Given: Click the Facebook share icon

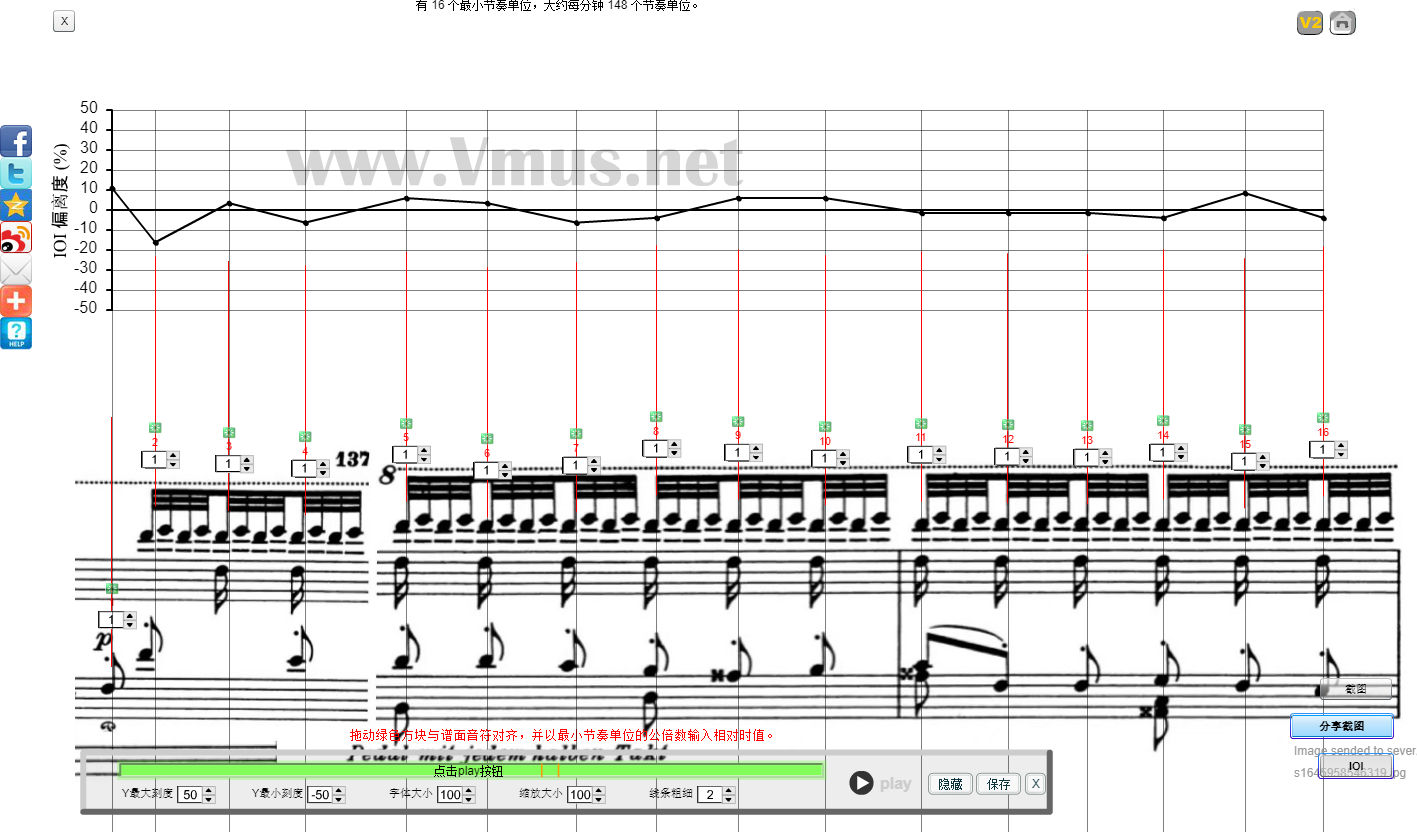Looking at the screenshot, I should [16, 141].
